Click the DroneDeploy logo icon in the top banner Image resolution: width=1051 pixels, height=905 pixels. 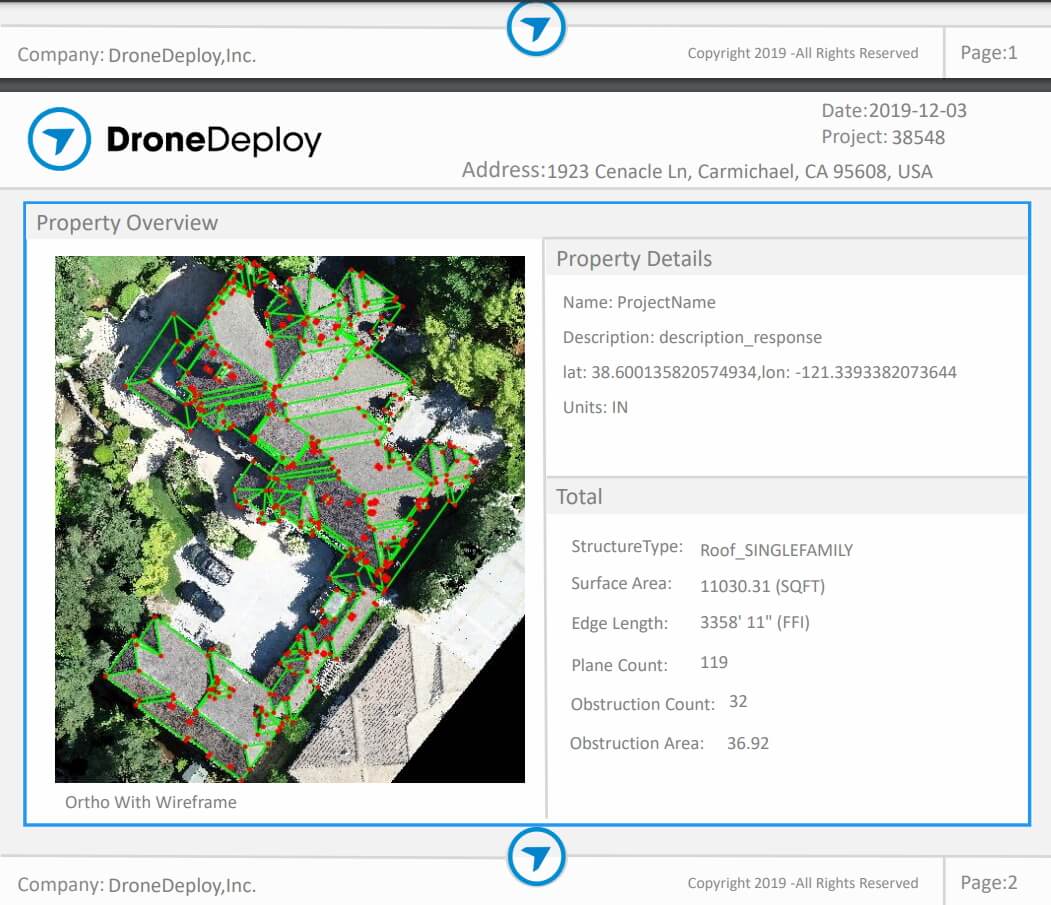click(536, 27)
